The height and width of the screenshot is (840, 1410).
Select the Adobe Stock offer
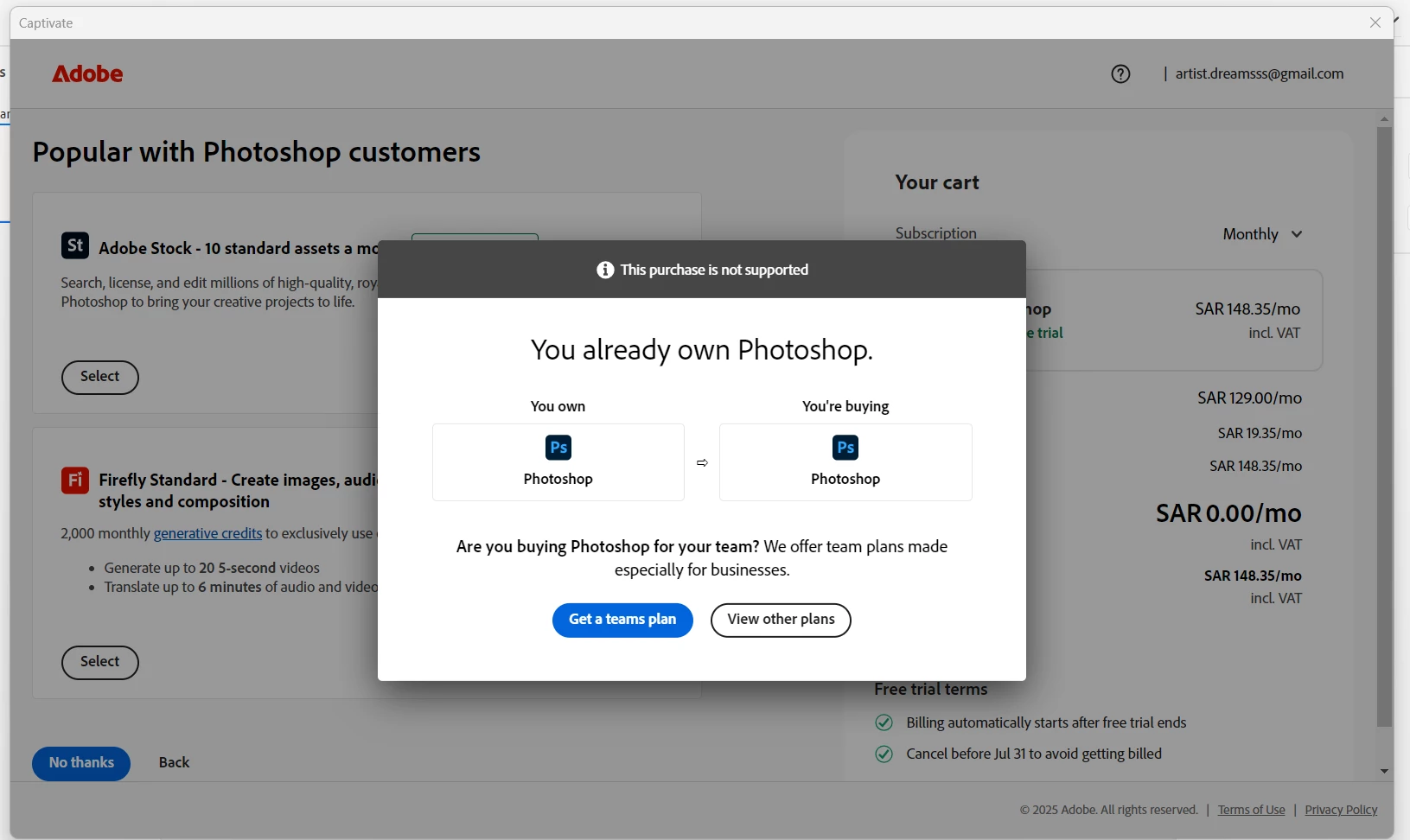coord(100,377)
